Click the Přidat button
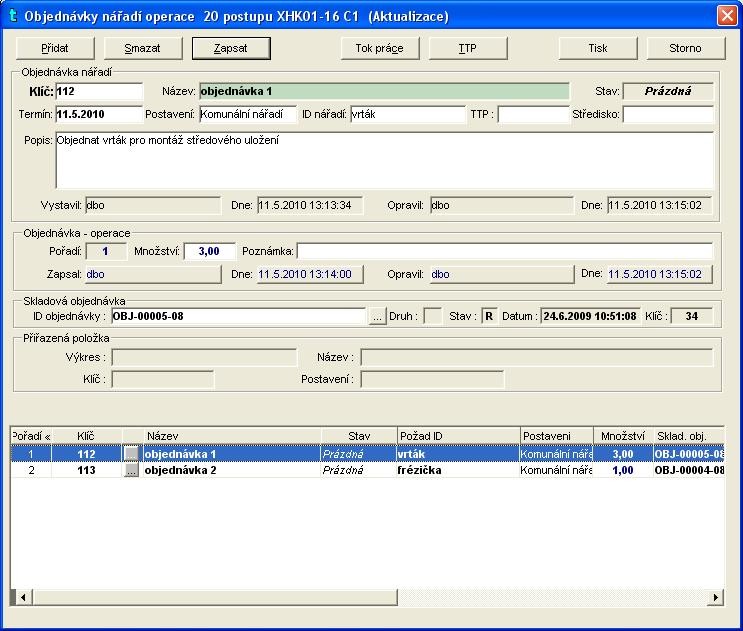 click(x=55, y=48)
